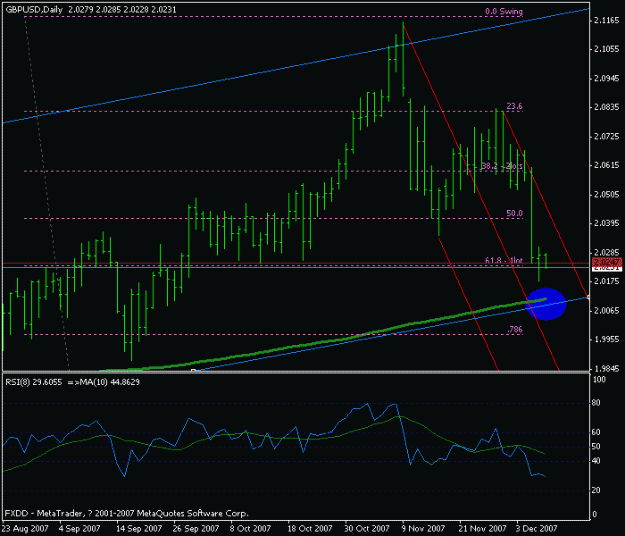Select the '.786' Fibonacci level label
The width and height of the screenshot is (625, 536).
tap(515, 330)
